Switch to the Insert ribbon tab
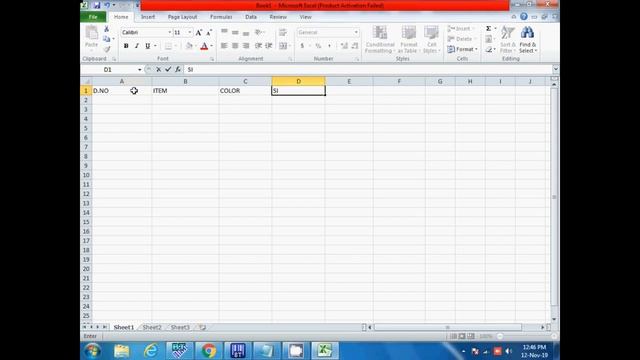This screenshot has width=640, height=360. coord(148,17)
